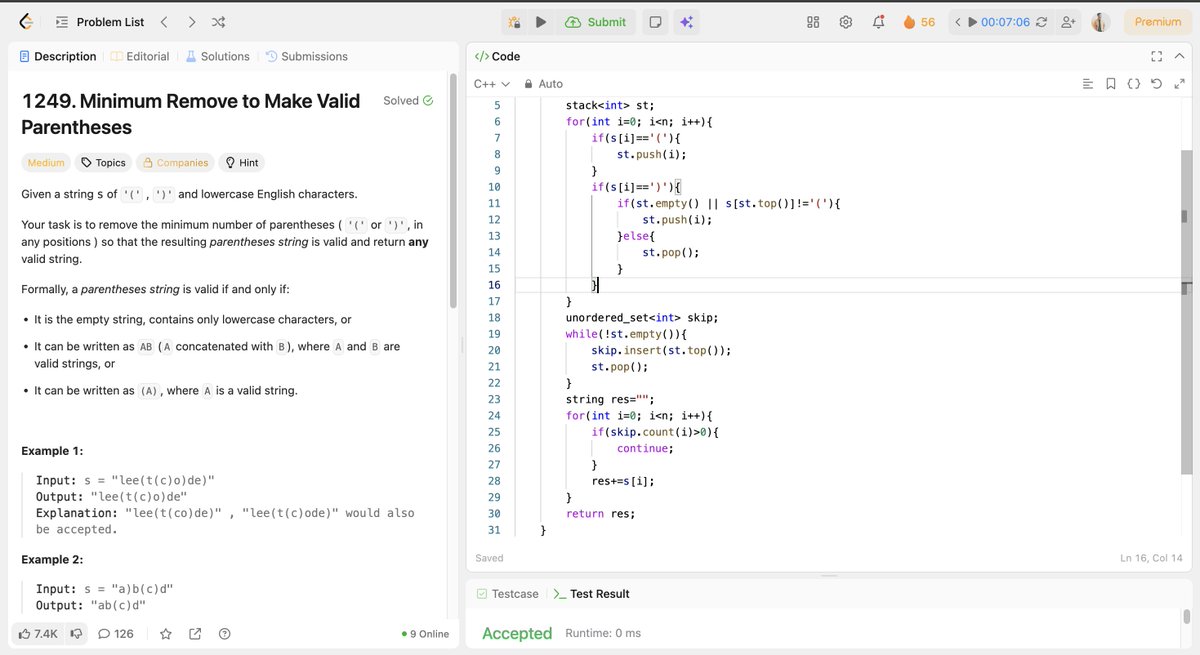Switch to the Editorial tab
The width and height of the screenshot is (1200, 655).
[x=140, y=57]
